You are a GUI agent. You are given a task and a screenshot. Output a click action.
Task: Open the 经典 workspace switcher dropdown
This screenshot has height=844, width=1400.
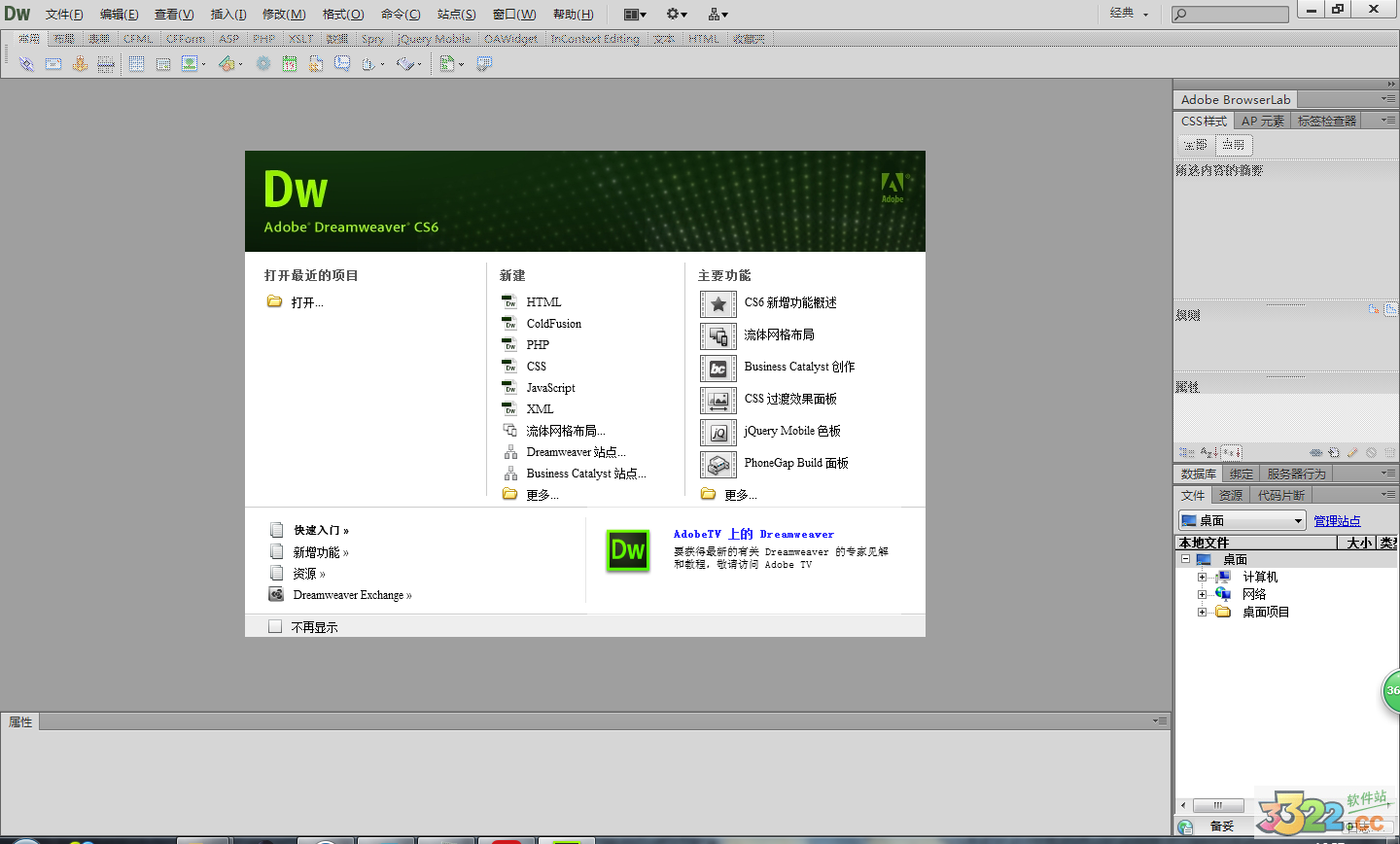pyautogui.click(x=1129, y=14)
